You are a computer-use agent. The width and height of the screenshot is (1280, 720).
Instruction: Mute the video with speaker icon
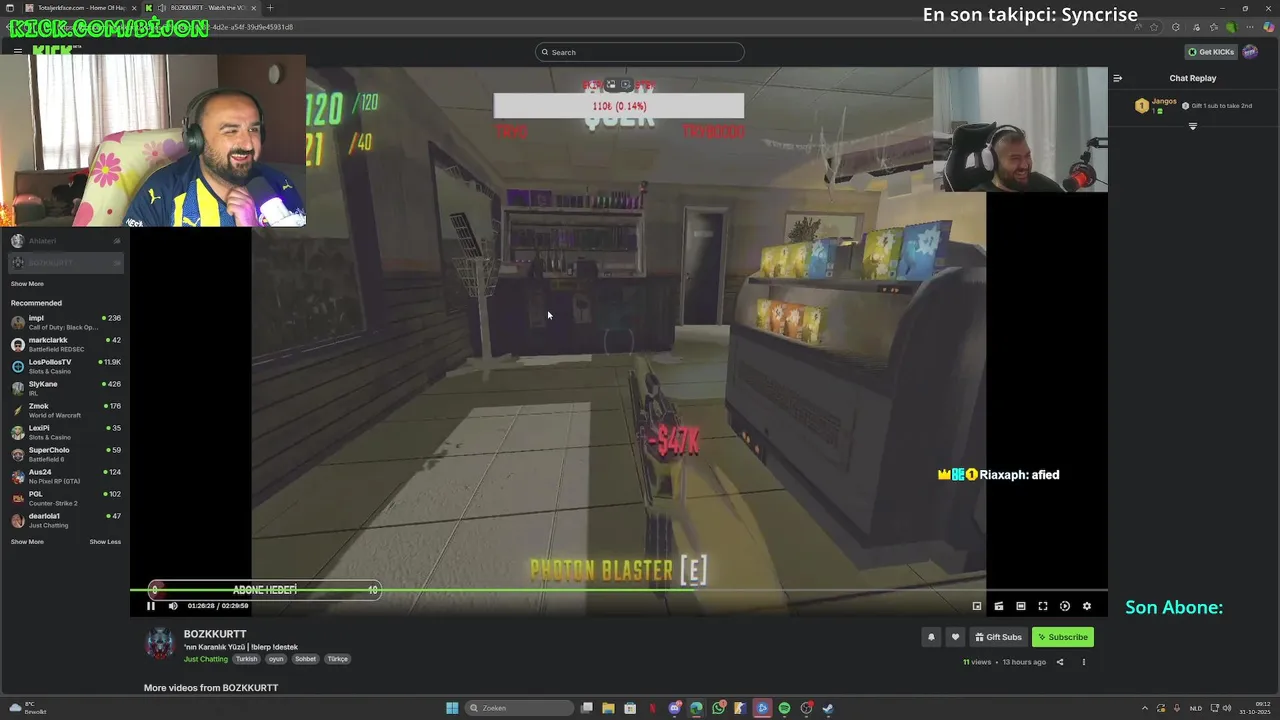173,606
